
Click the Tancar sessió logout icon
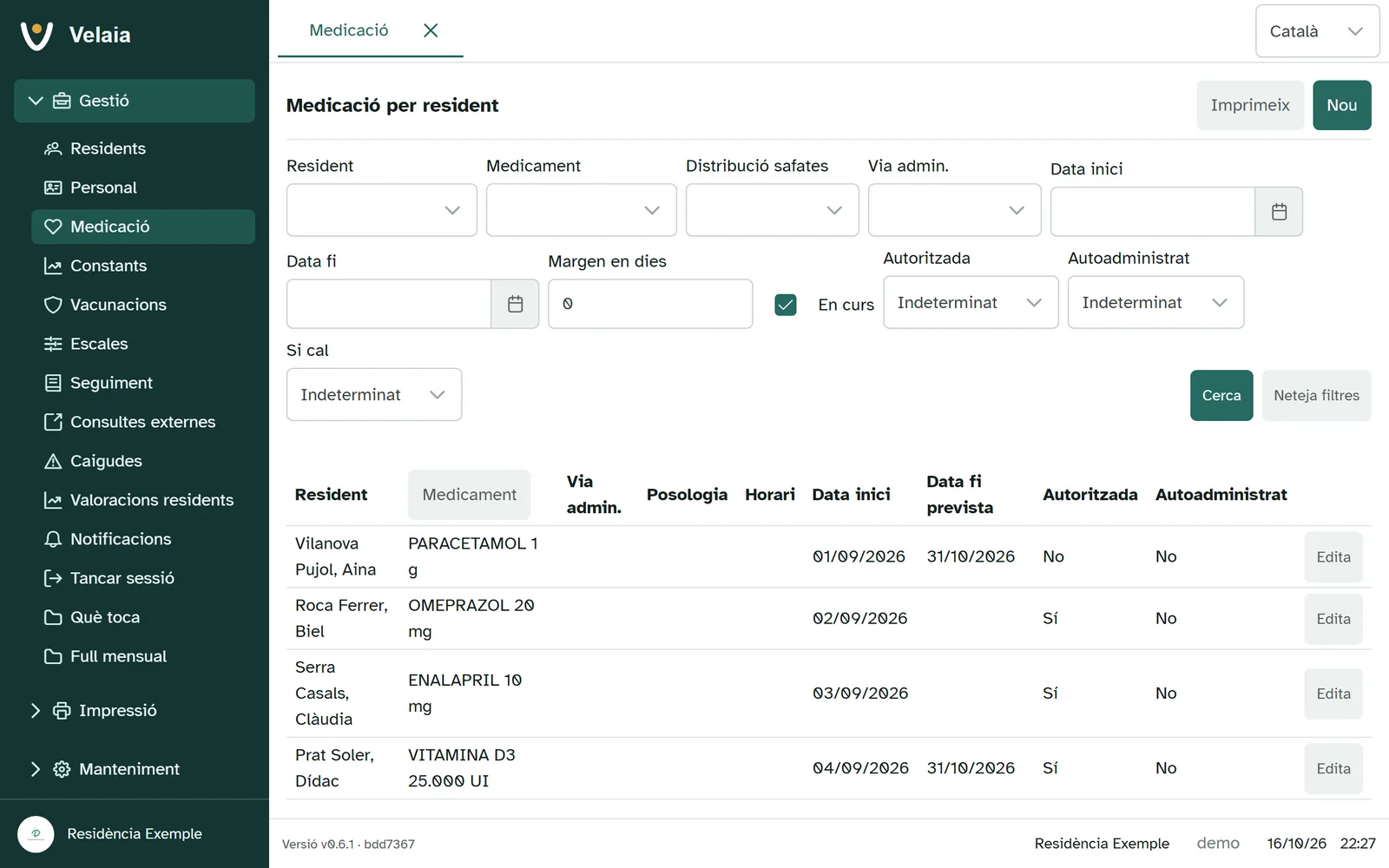coord(53,578)
